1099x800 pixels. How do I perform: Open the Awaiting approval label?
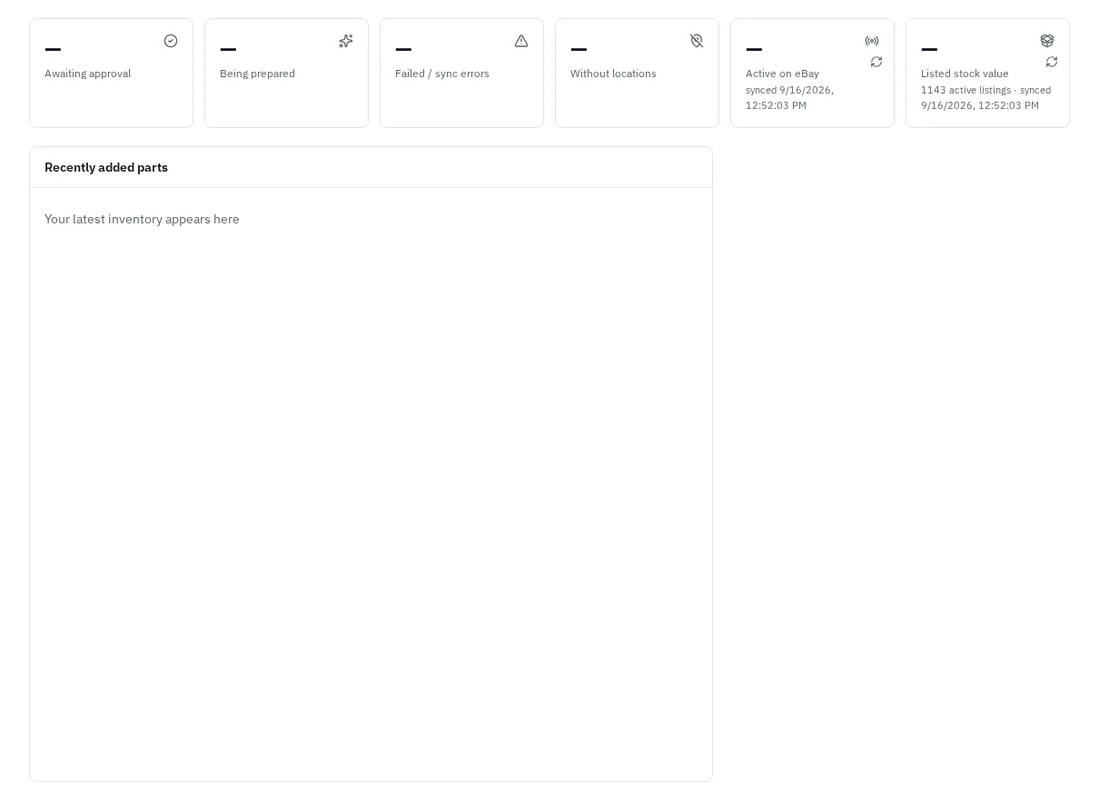88,74
